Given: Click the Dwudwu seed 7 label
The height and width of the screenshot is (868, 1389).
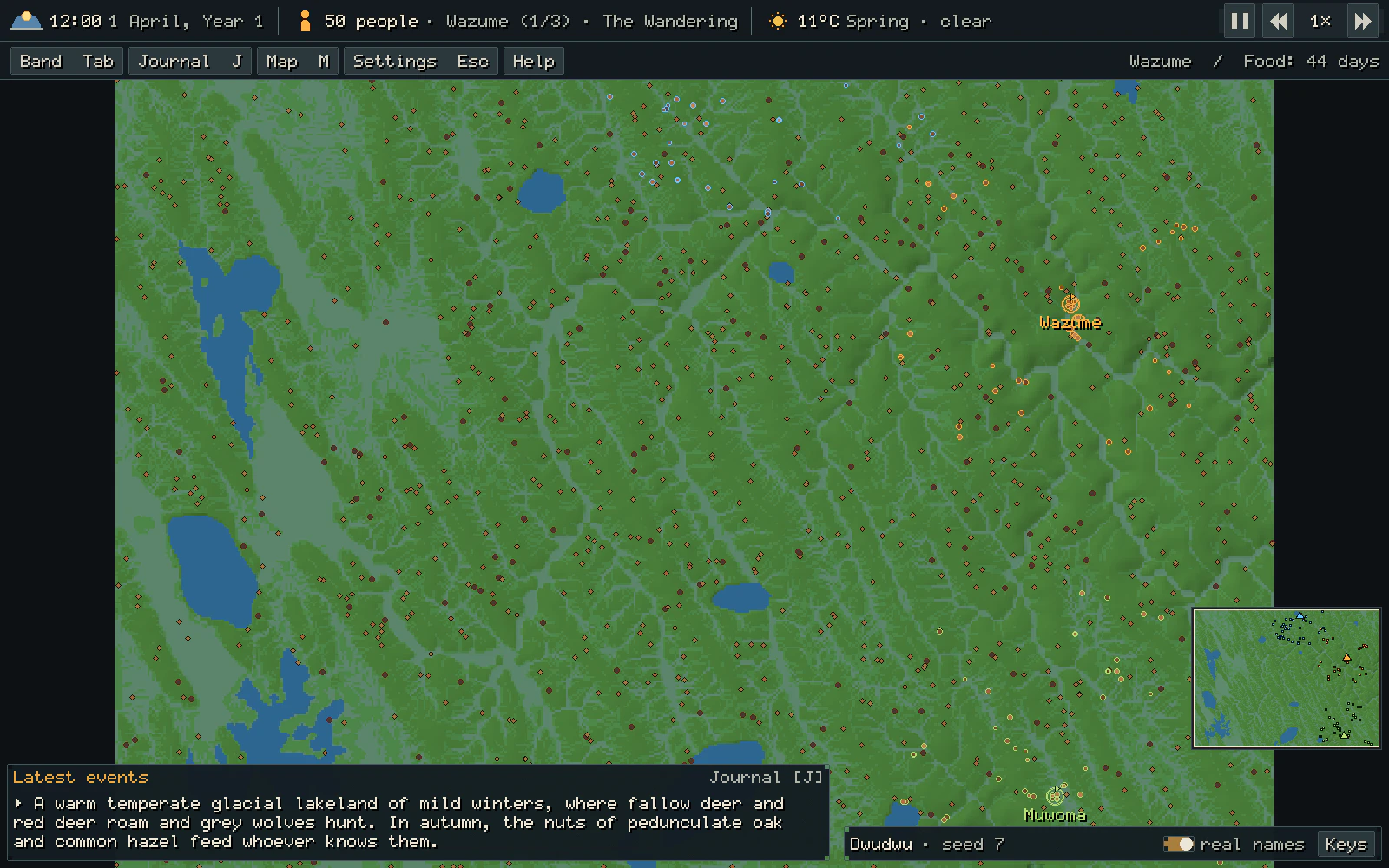Looking at the screenshot, I should point(926,844).
